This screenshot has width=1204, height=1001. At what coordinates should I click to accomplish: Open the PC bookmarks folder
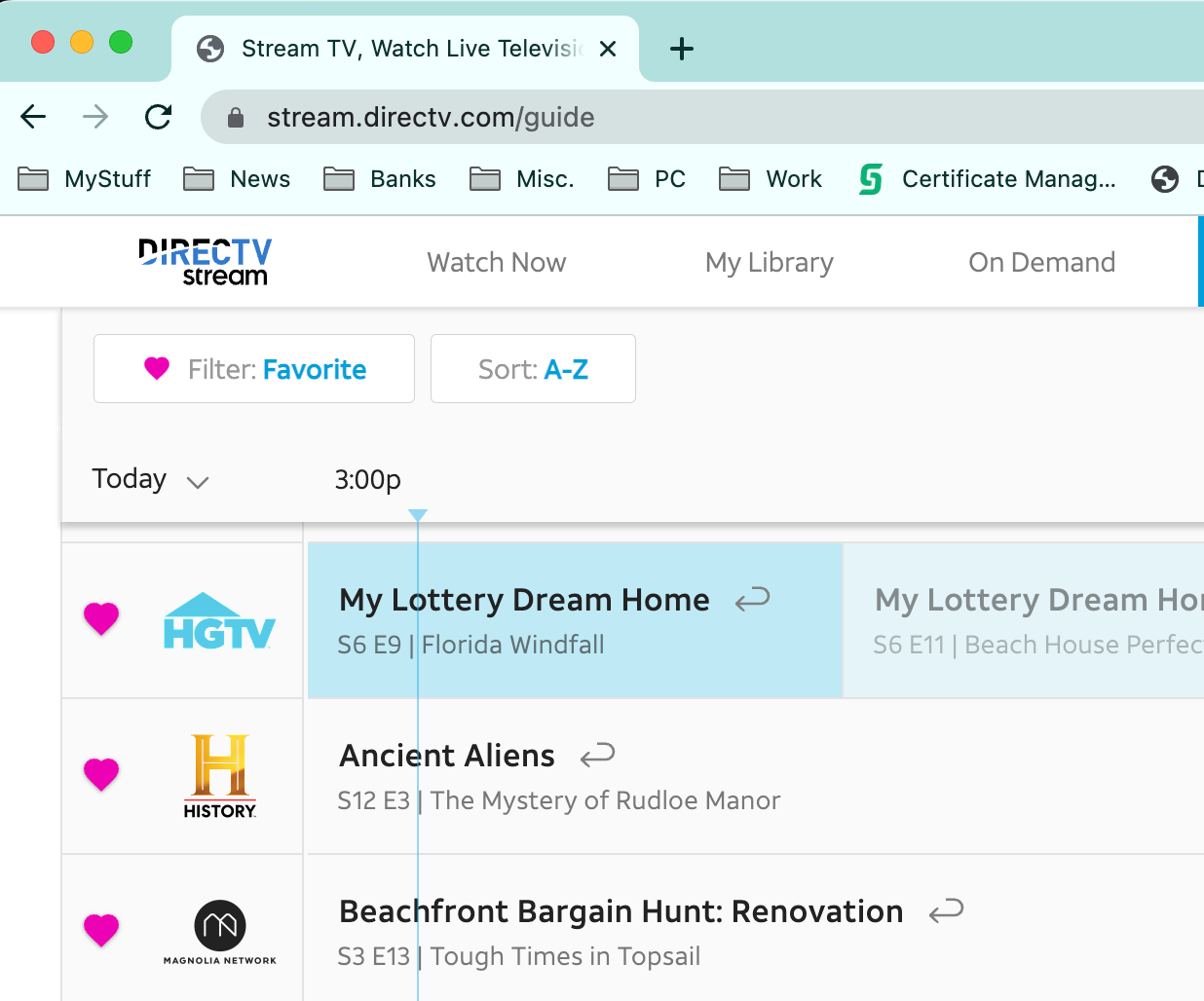(x=647, y=179)
